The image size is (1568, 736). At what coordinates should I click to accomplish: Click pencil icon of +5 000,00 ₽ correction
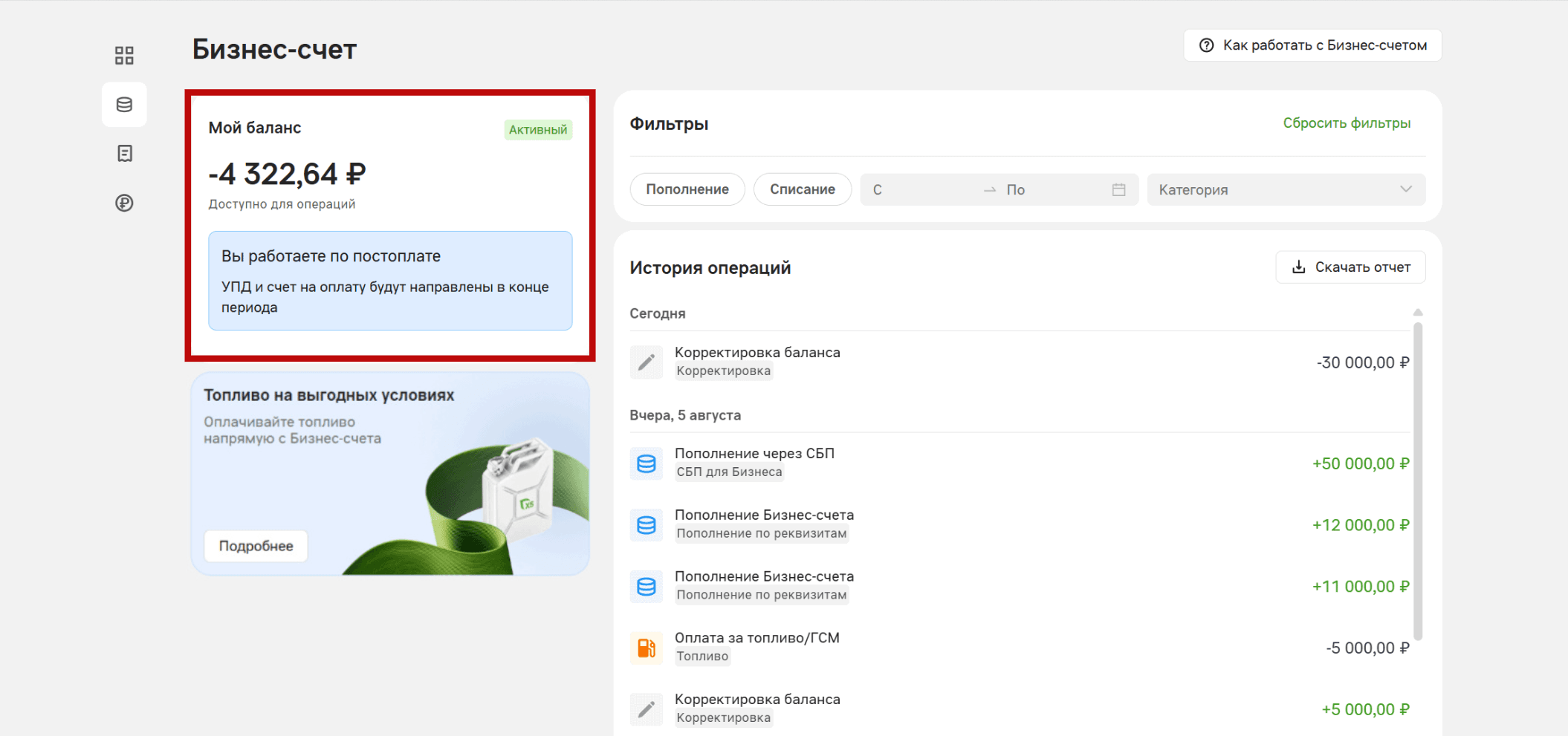point(647,709)
